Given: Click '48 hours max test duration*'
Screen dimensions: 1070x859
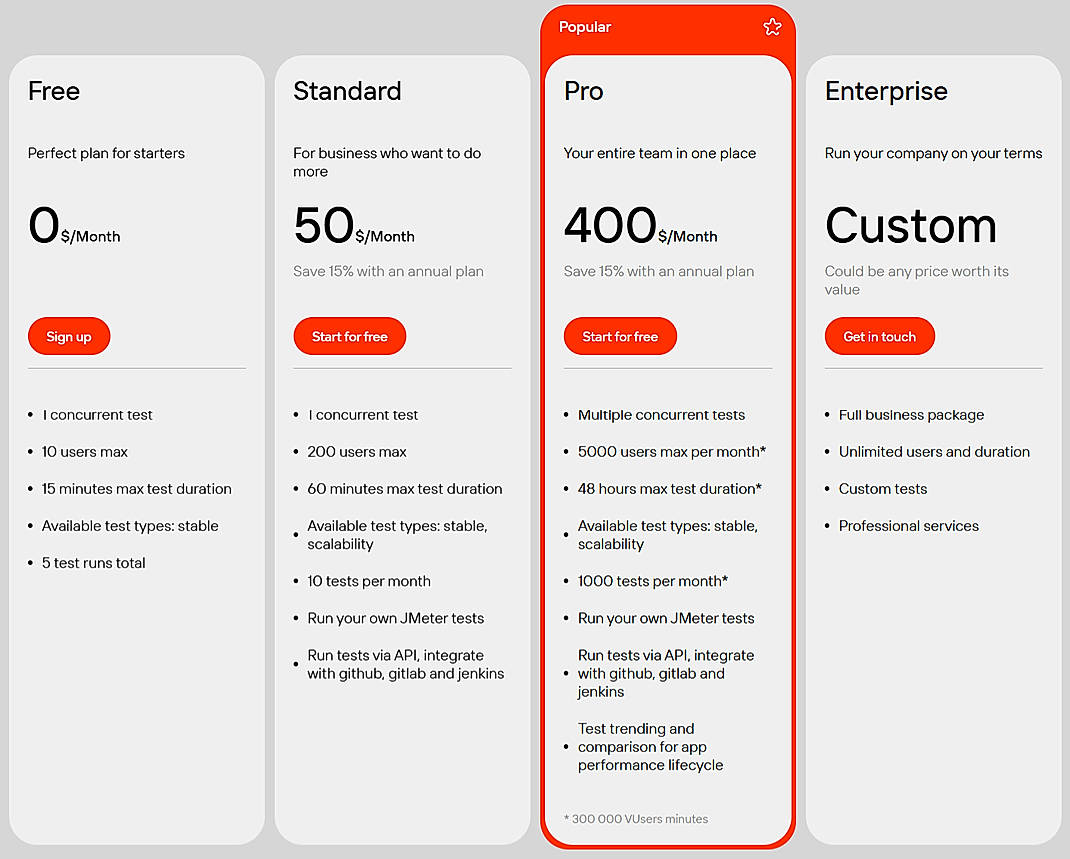Looking at the screenshot, I should (x=669, y=489).
